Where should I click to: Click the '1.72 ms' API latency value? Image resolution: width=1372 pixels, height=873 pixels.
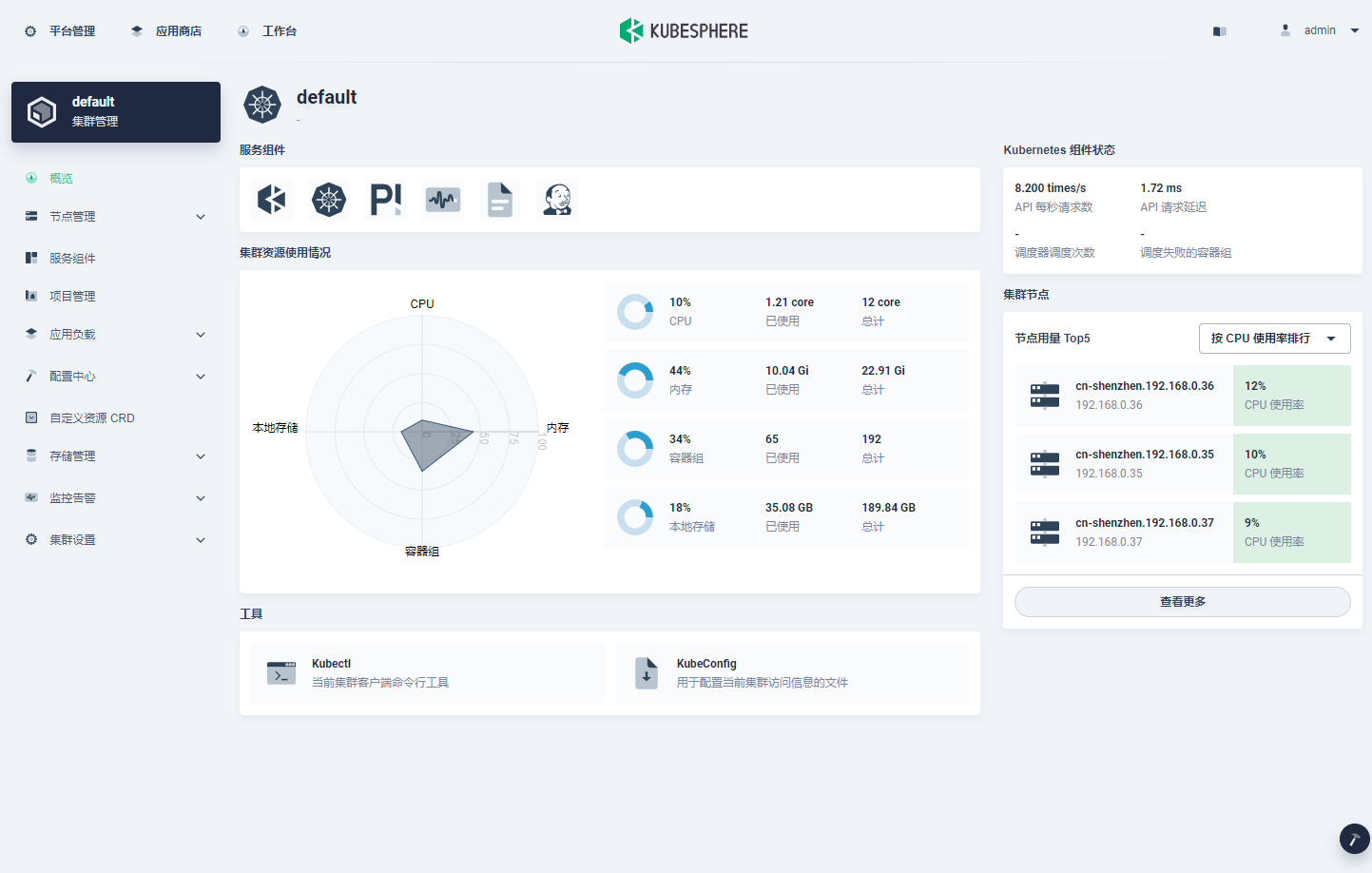pyautogui.click(x=1161, y=188)
